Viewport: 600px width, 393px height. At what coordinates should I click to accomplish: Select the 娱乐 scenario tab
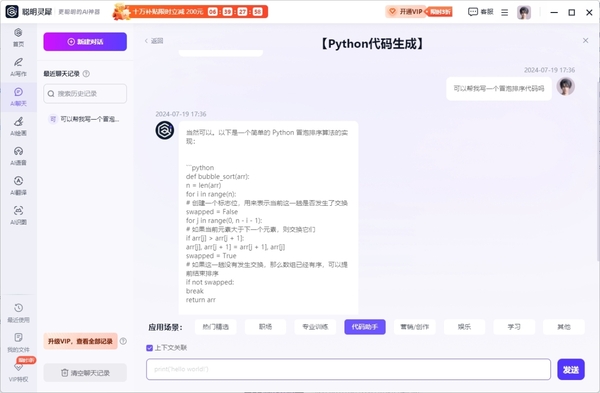click(x=464, y=327)
